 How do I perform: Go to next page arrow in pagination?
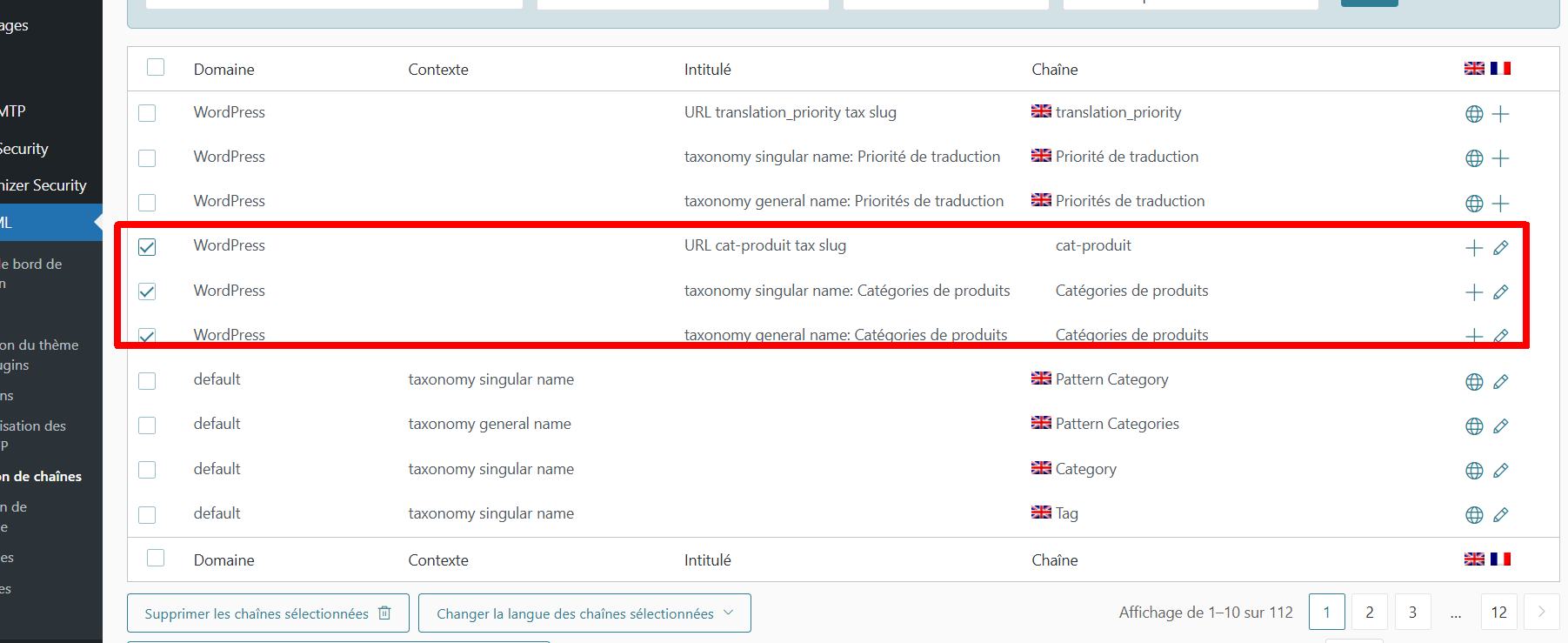pyautogui.click(x=1541, y=613)
